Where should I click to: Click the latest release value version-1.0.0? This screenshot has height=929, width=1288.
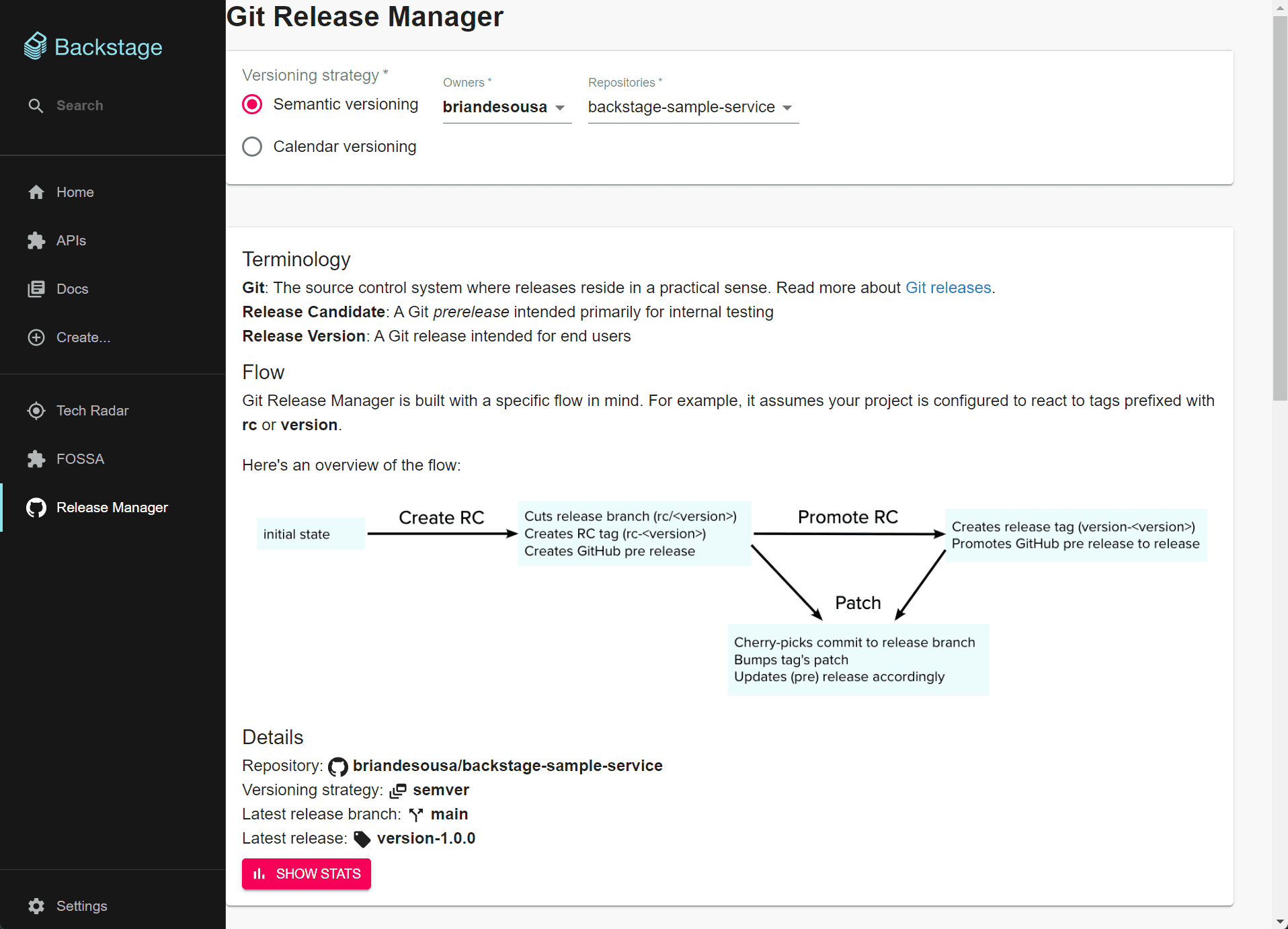[x=426, y=838]
